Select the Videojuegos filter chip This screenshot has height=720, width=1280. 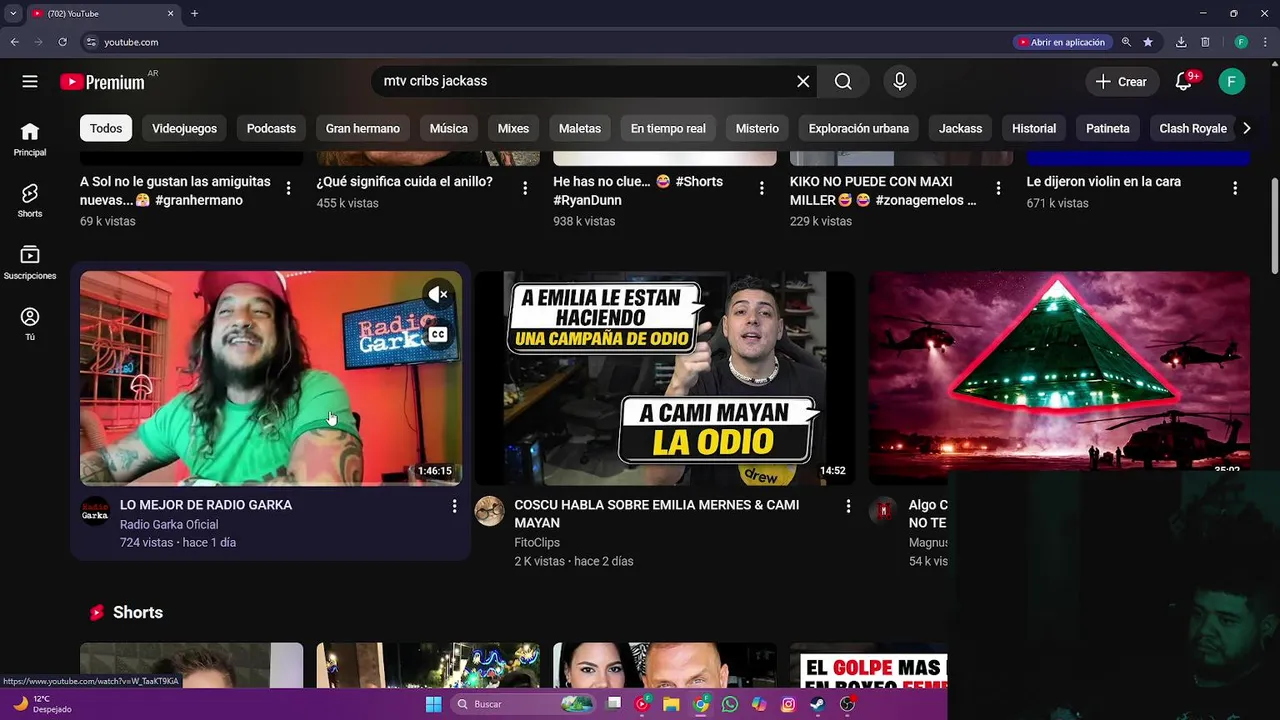click(x=184, y=128)
